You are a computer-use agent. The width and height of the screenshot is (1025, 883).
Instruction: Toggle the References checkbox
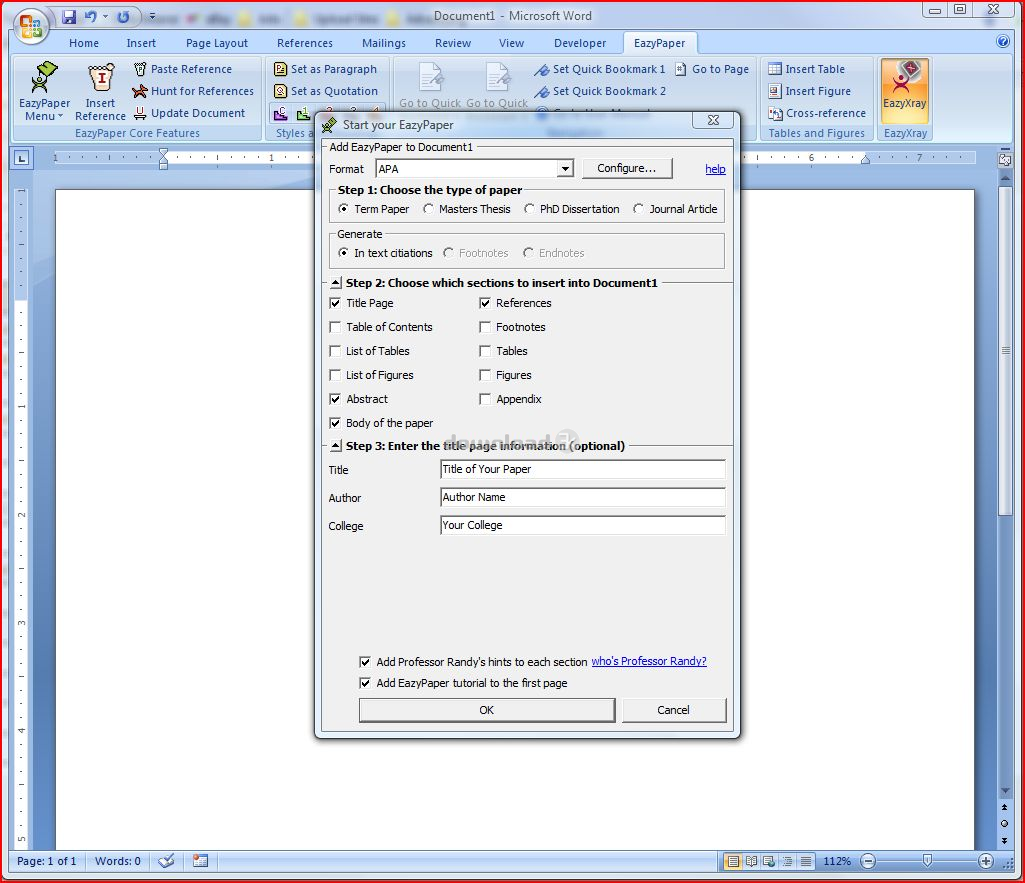(x=485, y=303)
